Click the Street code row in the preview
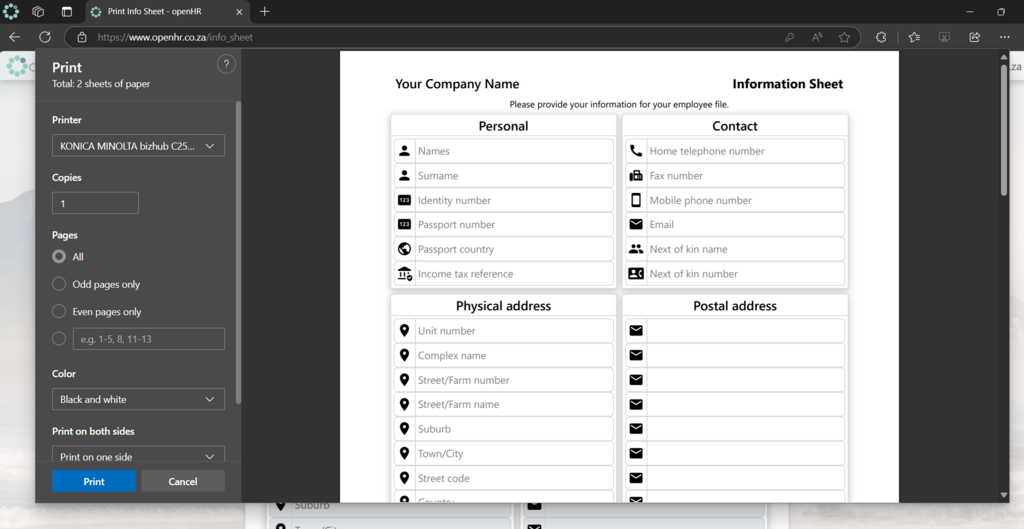 (x=504, y=478)
